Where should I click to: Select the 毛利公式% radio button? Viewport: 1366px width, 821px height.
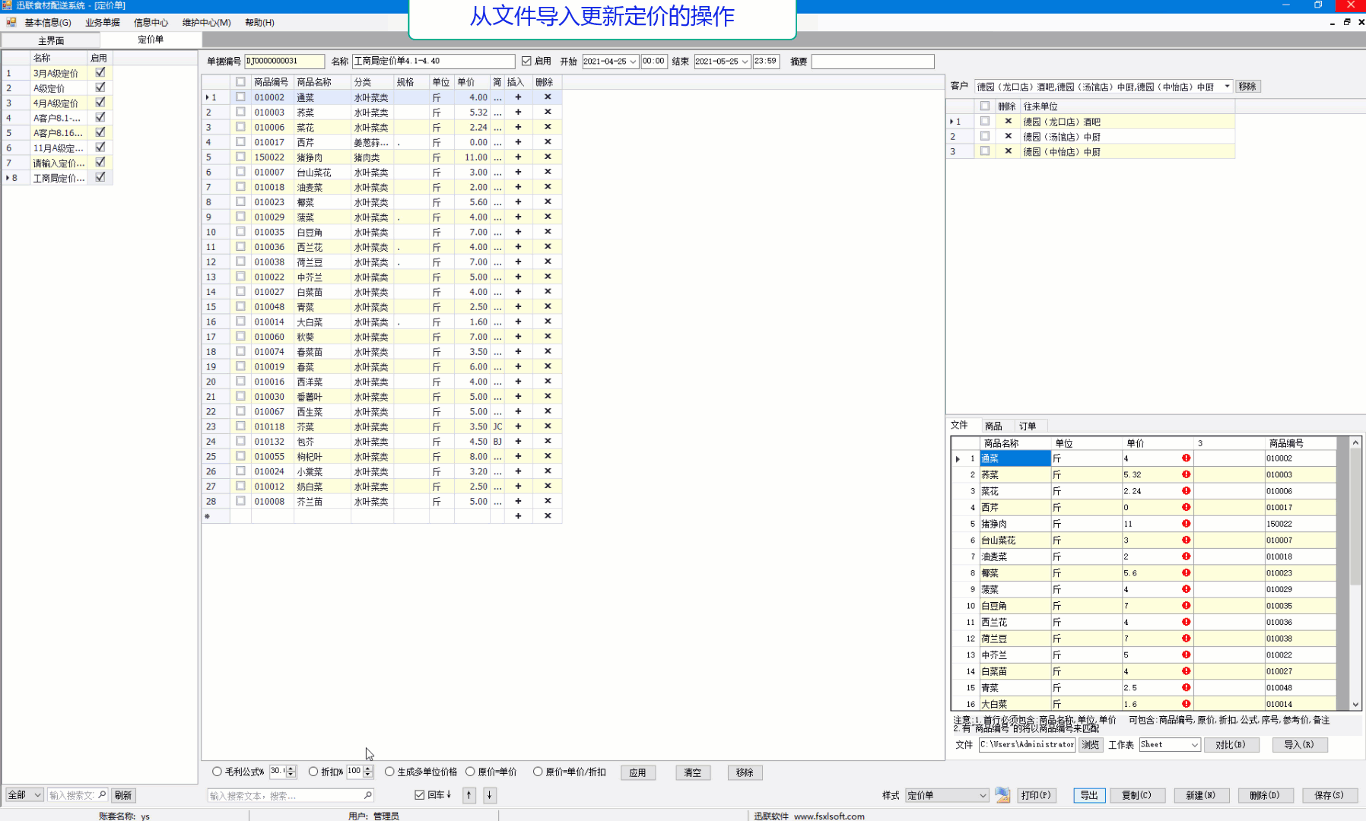pyautogui.click(x=217, y=772)
